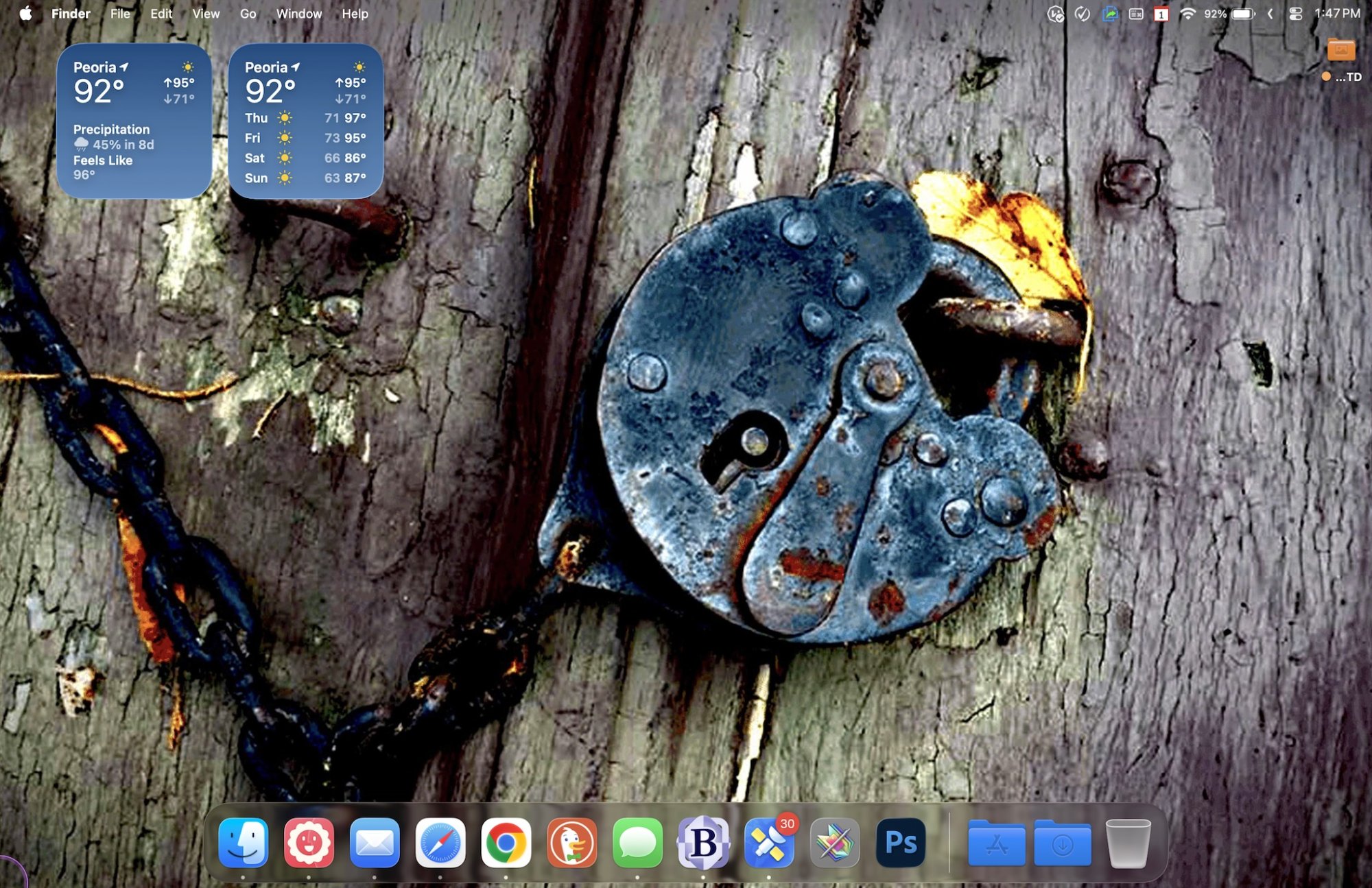Launch Adobe Photoshop from the Dock

(x=900, y=842)
